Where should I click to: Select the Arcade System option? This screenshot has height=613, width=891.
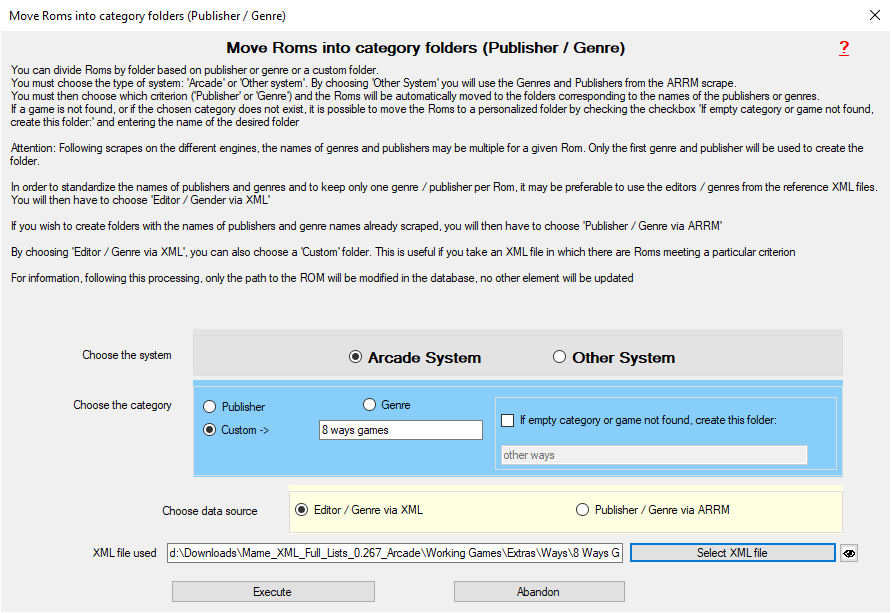pyautogui.click(x=355, y=357)
